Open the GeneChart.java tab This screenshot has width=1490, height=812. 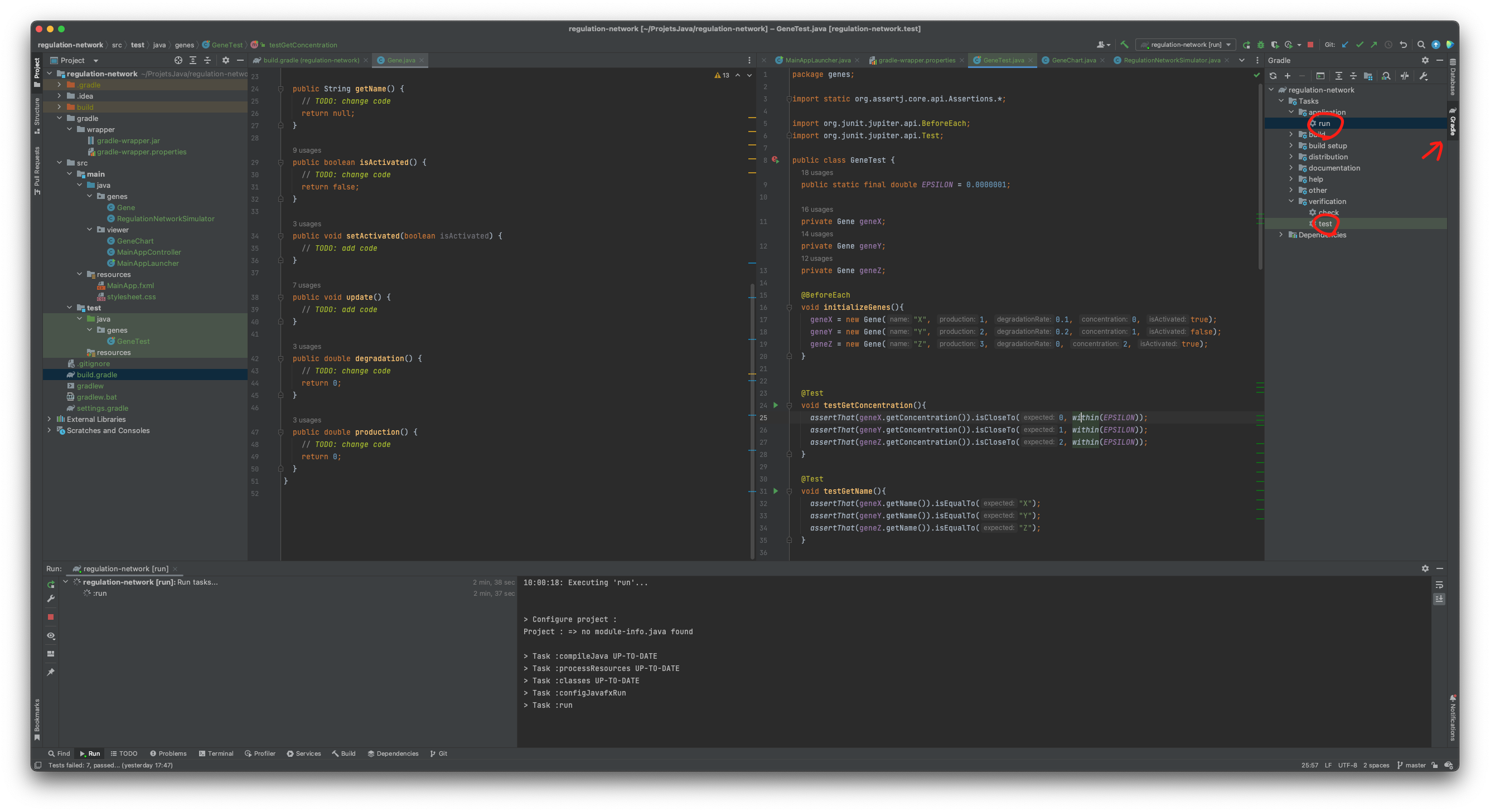coord(1073,60)
